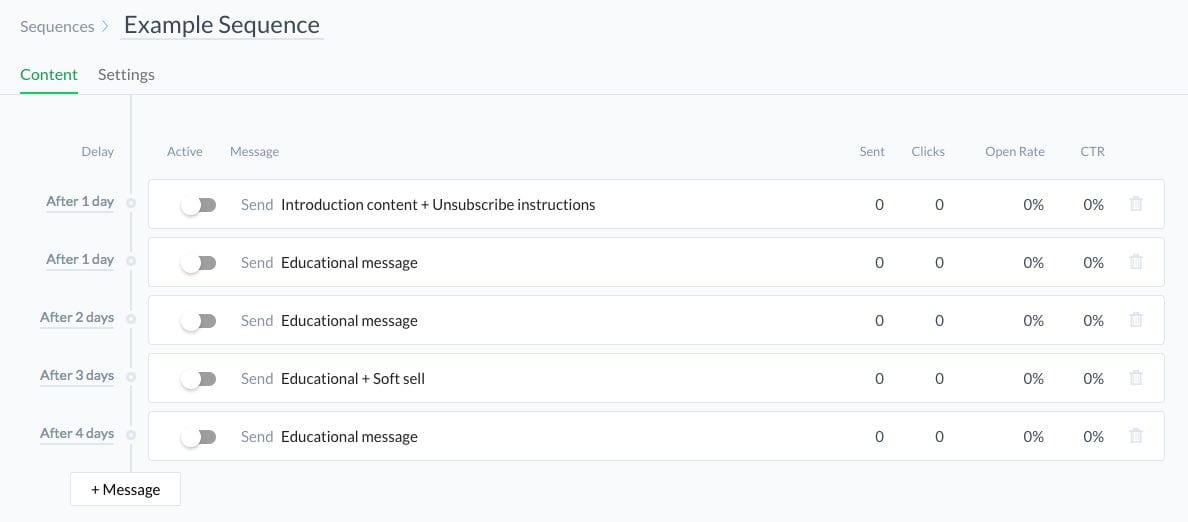Click trash icon for After 2 days message
This screenshot has width=1188, height=522.
(1136, 320)
